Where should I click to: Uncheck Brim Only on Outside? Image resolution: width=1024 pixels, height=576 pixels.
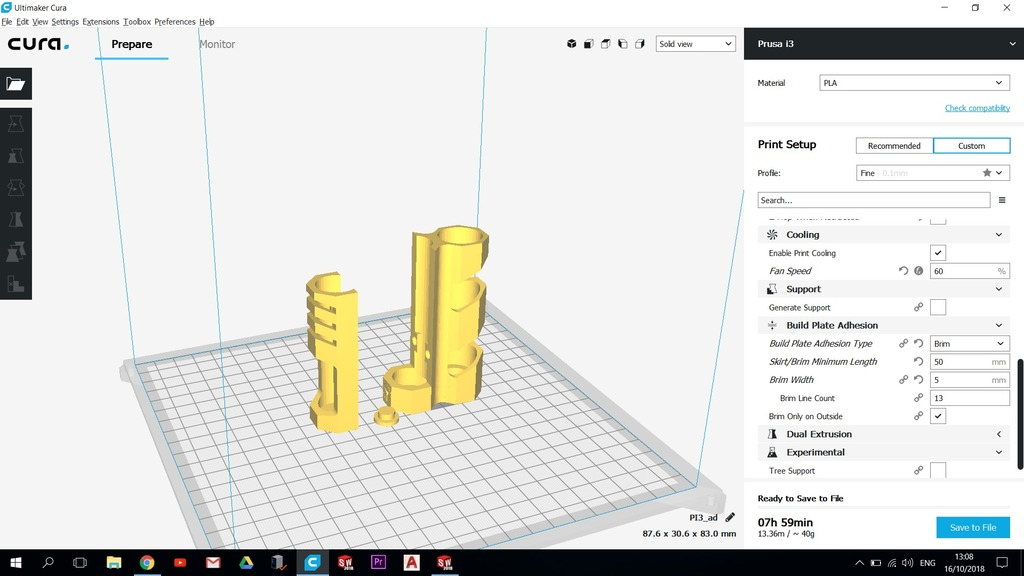[x=938, y=416]
